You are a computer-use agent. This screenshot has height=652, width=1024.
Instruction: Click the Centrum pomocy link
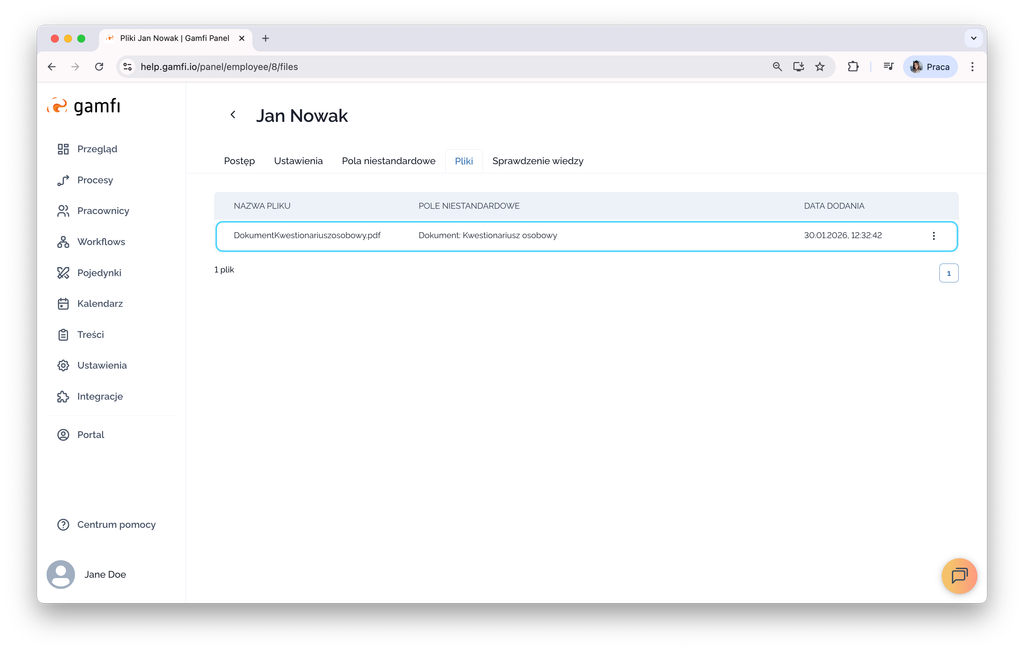pyautogui.click(x=116, y=525)
